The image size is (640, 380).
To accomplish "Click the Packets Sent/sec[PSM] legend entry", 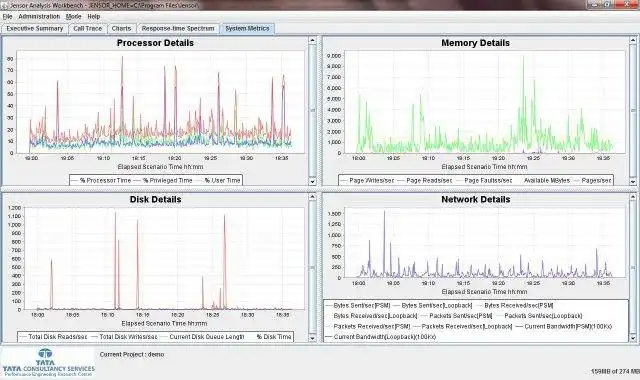I will 456,316.
